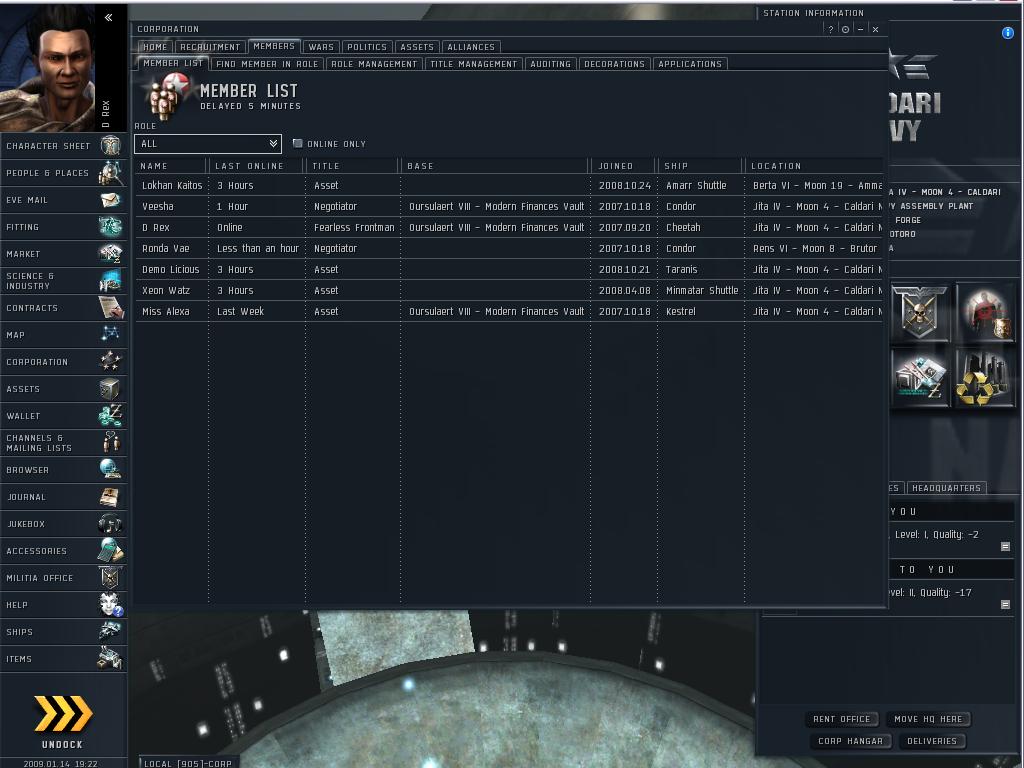Sort members by the Last Online column header
Viewport: 1024px width, 768px height.
click(x=257, y=166)
